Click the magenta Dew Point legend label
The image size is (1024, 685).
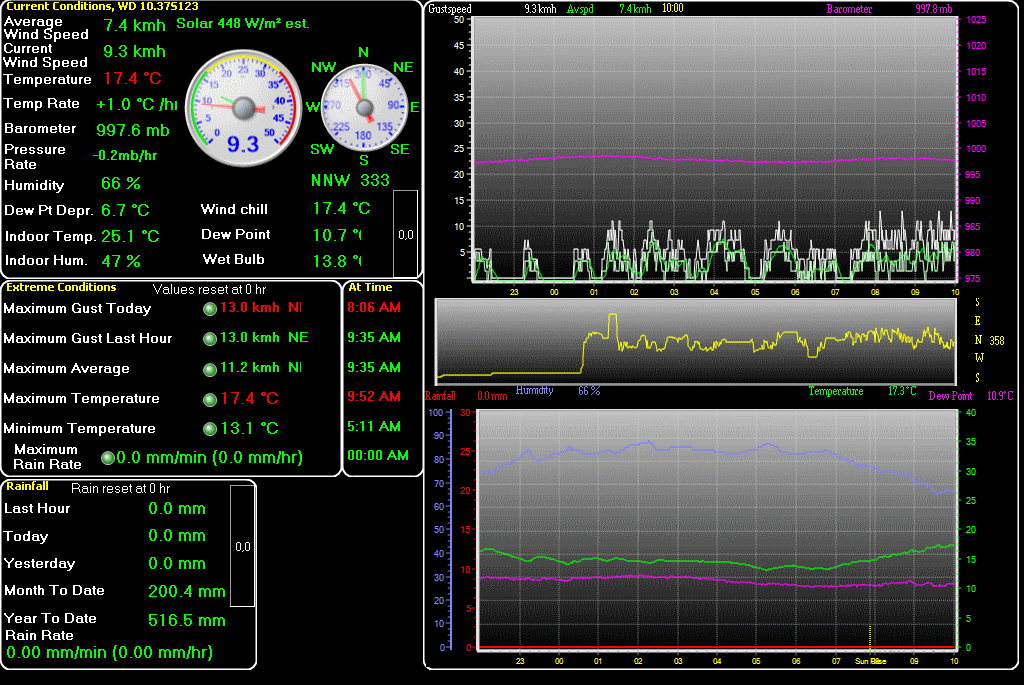(950, 396)
